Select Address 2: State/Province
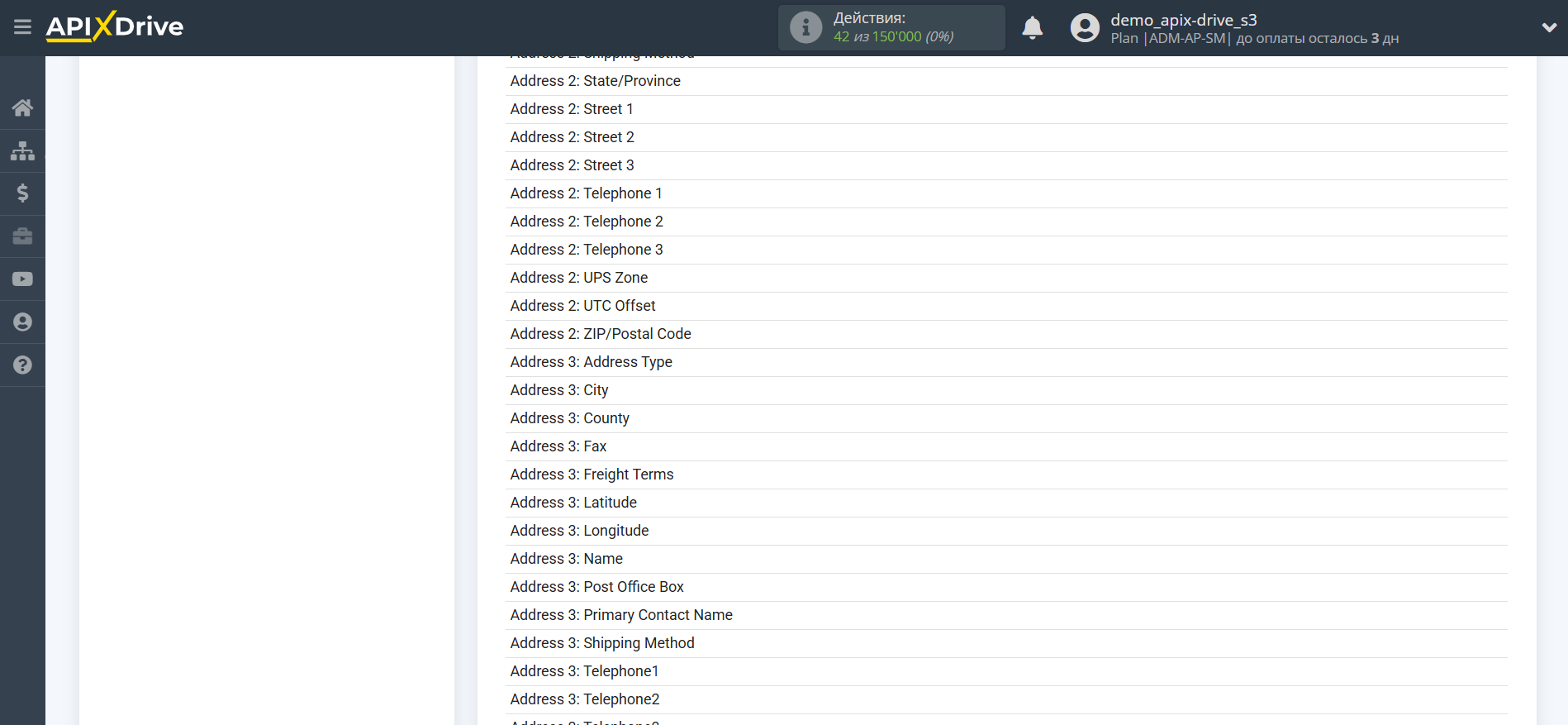Viewport: 1568px width, 725px height. coord(1006,81)
